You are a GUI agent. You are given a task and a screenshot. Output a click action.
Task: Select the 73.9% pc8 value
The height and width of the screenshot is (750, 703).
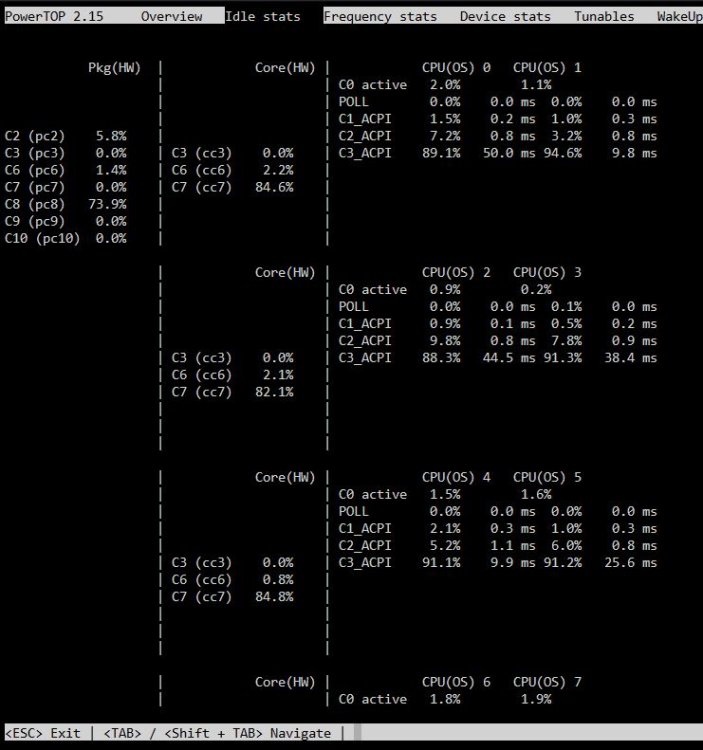pyautogui.click(x=107, y=204)
